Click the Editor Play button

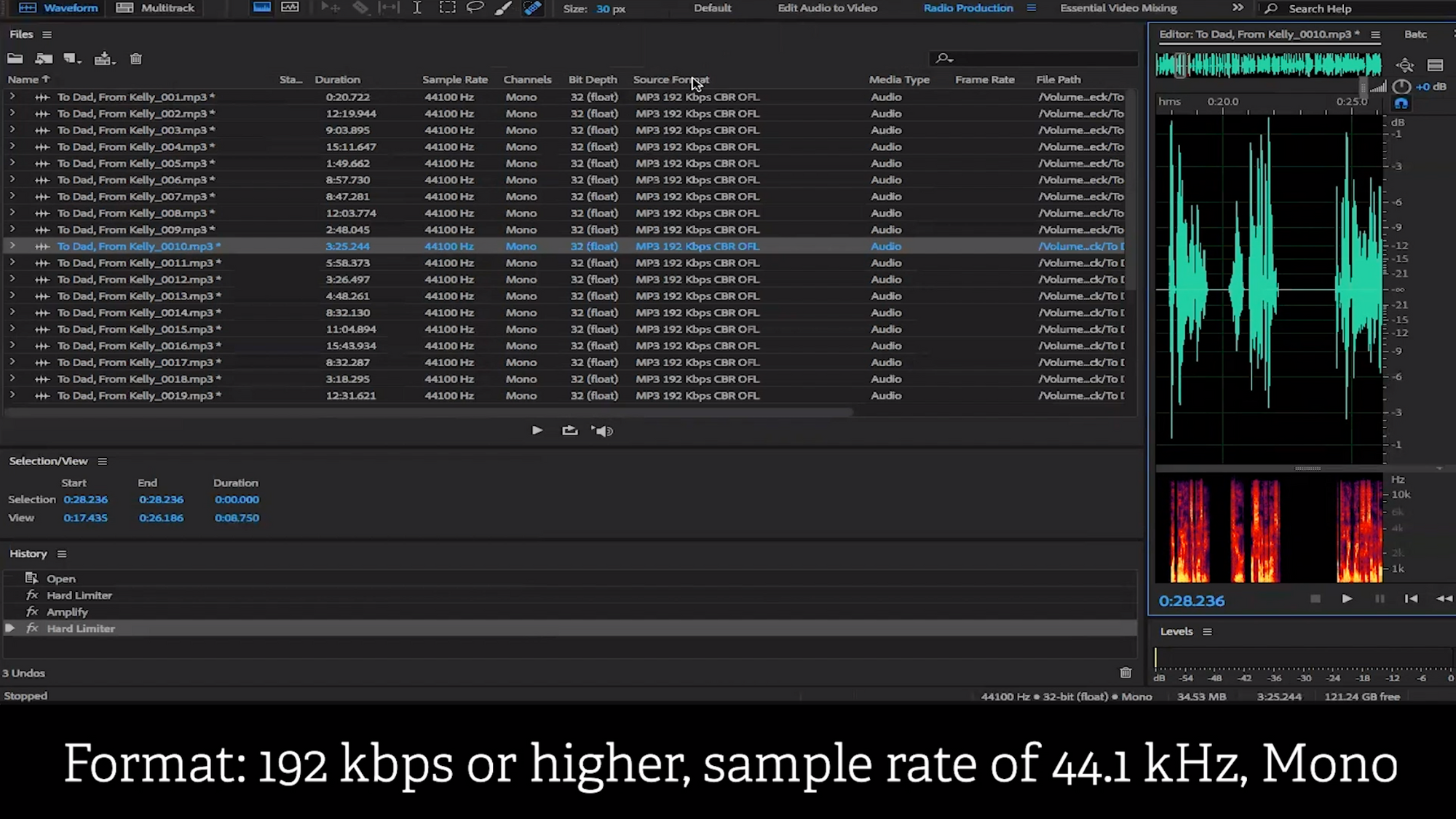click(1347, 598)
